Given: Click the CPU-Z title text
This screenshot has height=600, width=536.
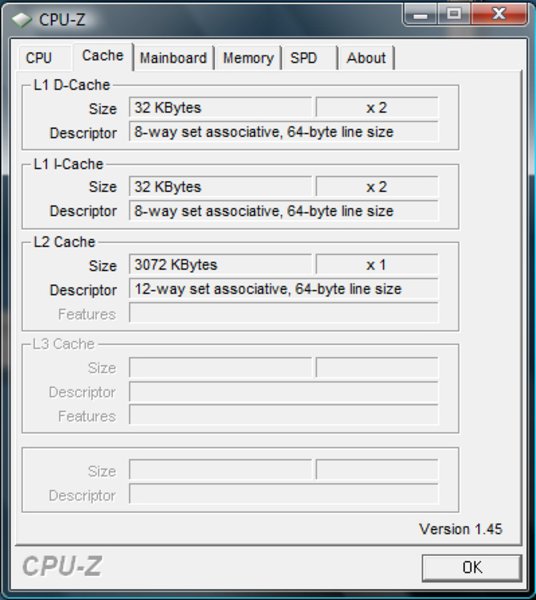Looking at the screenshot, I should click(62, 20).
